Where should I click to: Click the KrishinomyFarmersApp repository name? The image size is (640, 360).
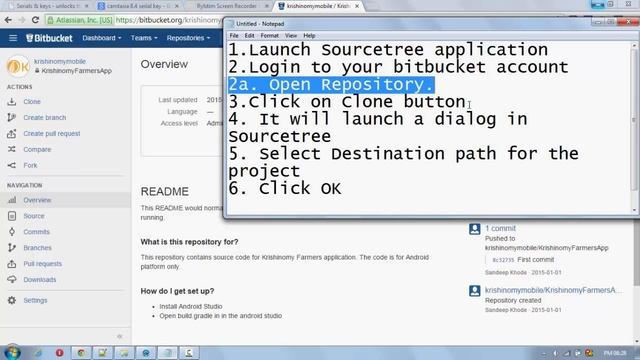click(76, 71)
